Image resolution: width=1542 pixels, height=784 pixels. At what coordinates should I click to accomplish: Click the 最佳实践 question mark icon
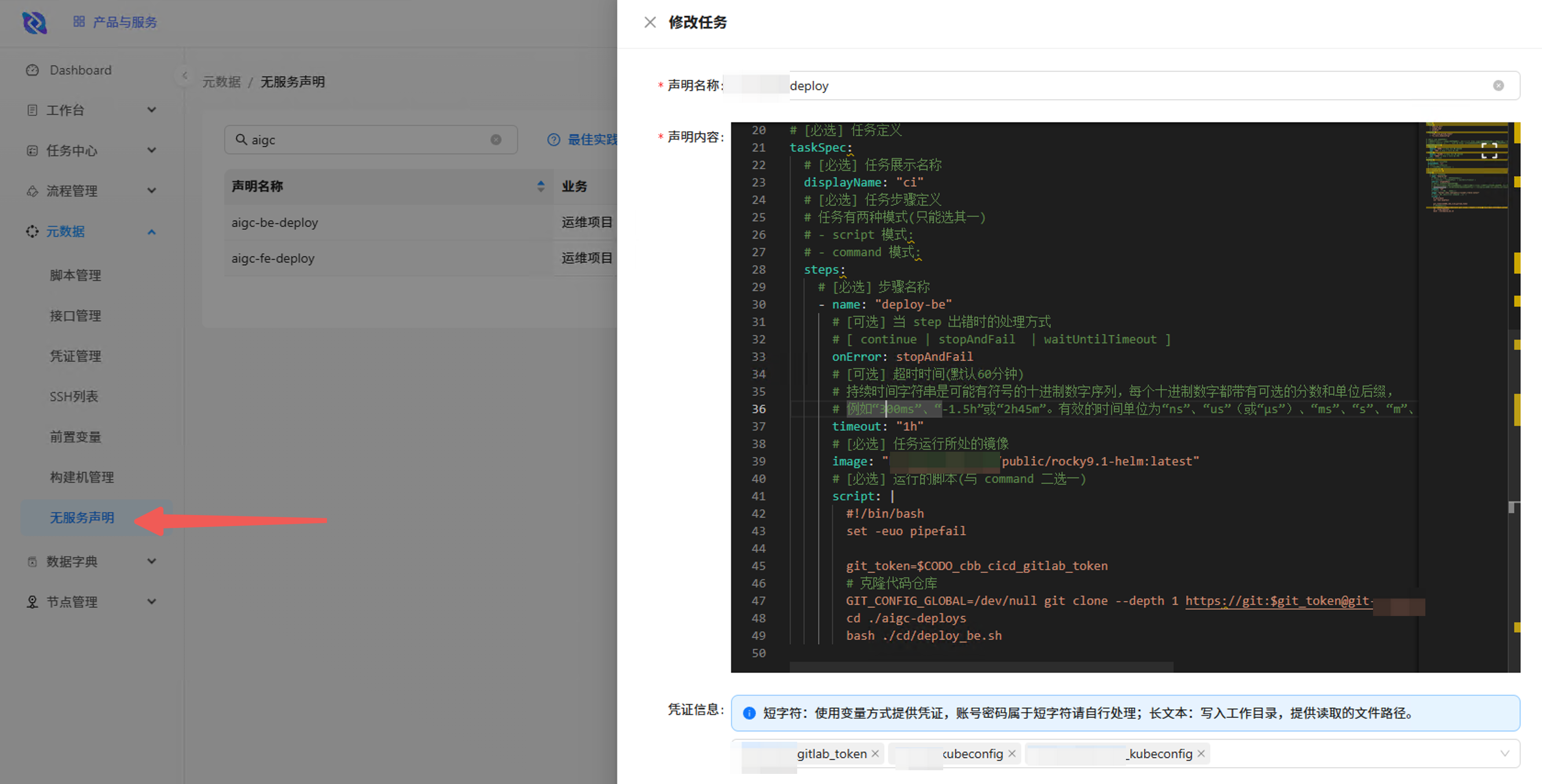pos(554,140)
